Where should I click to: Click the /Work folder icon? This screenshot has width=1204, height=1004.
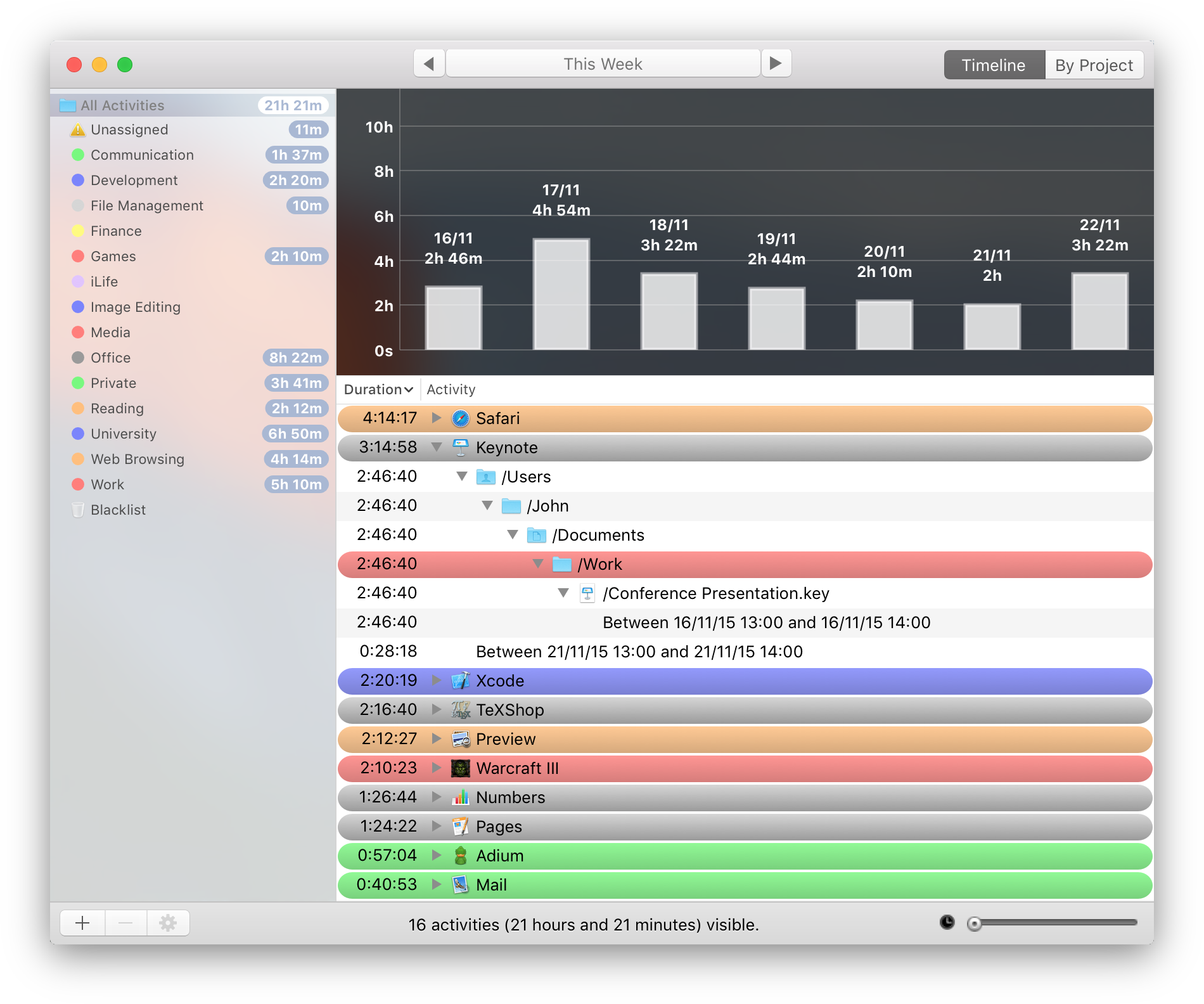pyautogui.click(x=562, y=564)
